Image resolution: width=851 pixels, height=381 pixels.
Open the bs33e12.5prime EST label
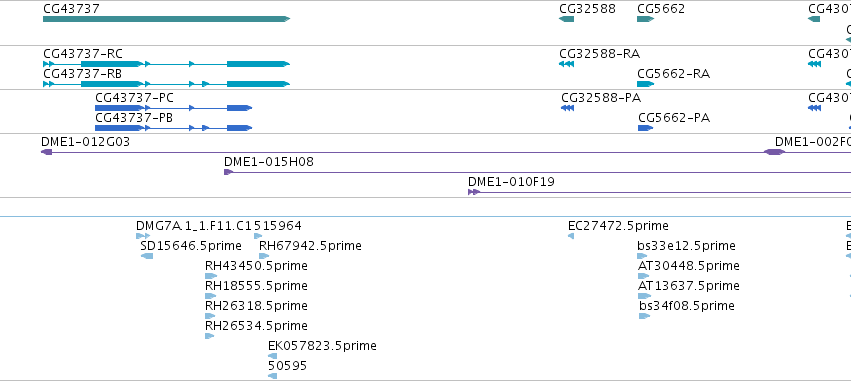(x=687, y=246)
